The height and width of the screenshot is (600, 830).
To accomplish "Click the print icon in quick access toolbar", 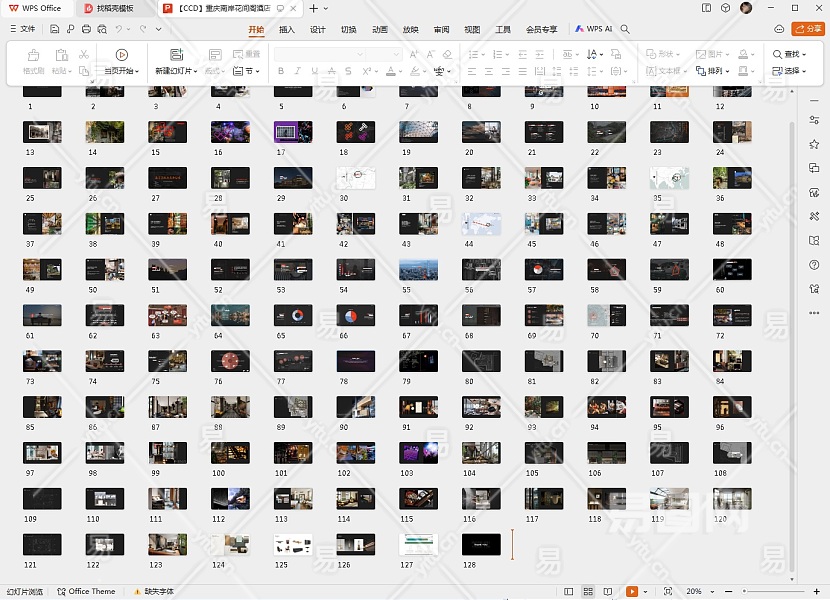I will (x=87, y=30).
